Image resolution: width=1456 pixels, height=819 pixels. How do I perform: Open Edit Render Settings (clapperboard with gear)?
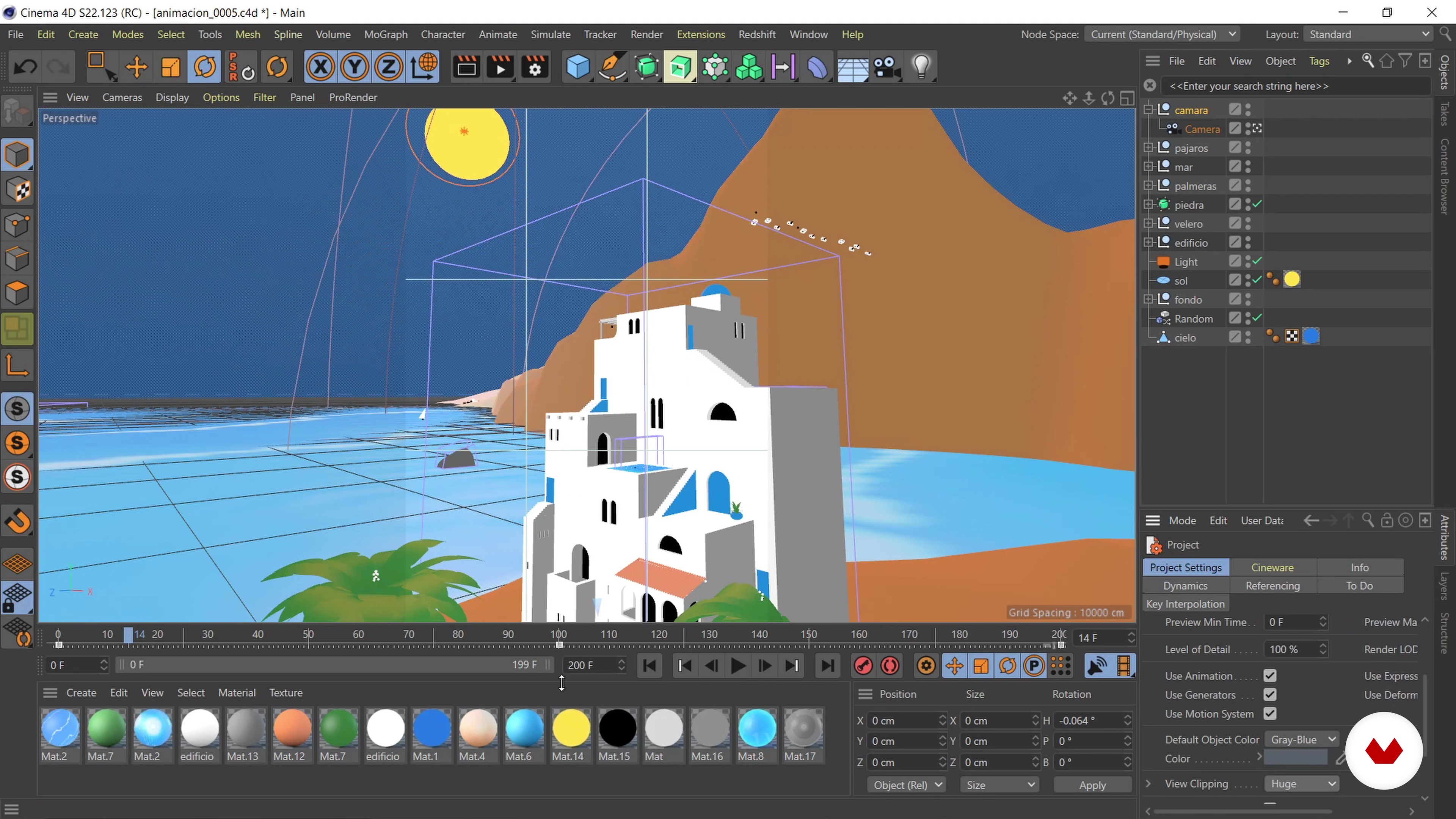click(535, 67)
